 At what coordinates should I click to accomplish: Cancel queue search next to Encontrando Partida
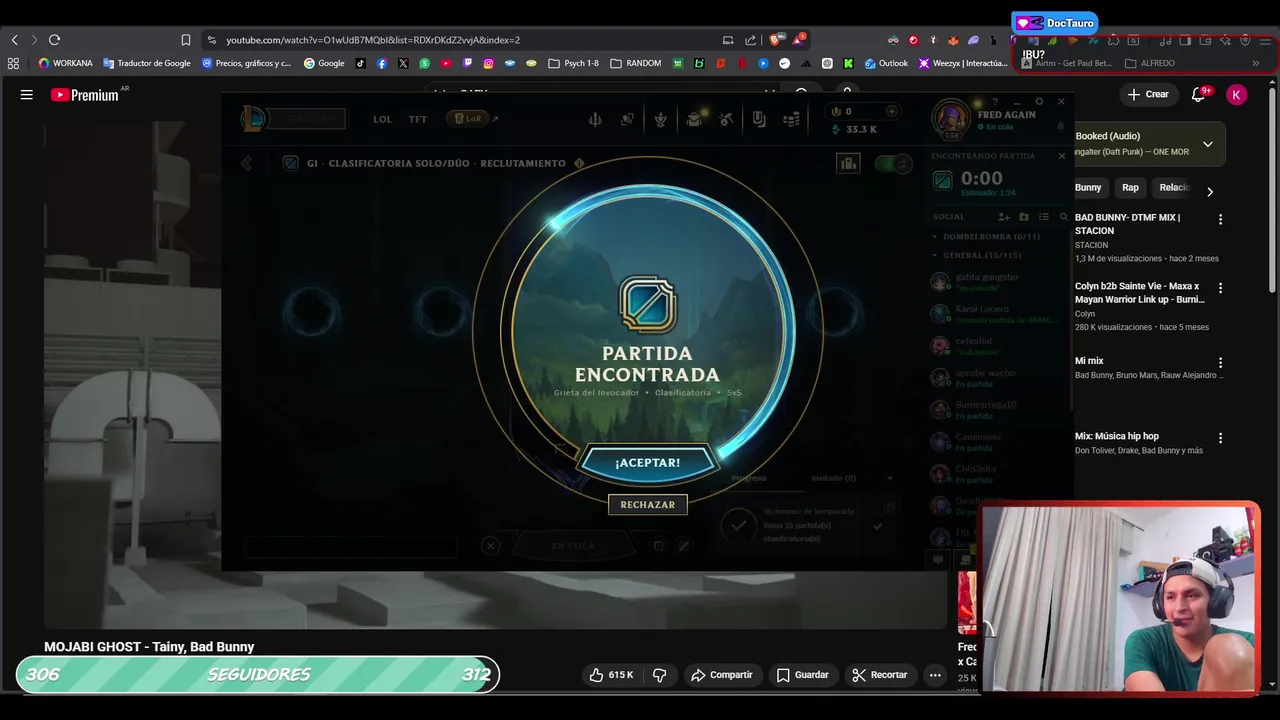coord(1062,156)
